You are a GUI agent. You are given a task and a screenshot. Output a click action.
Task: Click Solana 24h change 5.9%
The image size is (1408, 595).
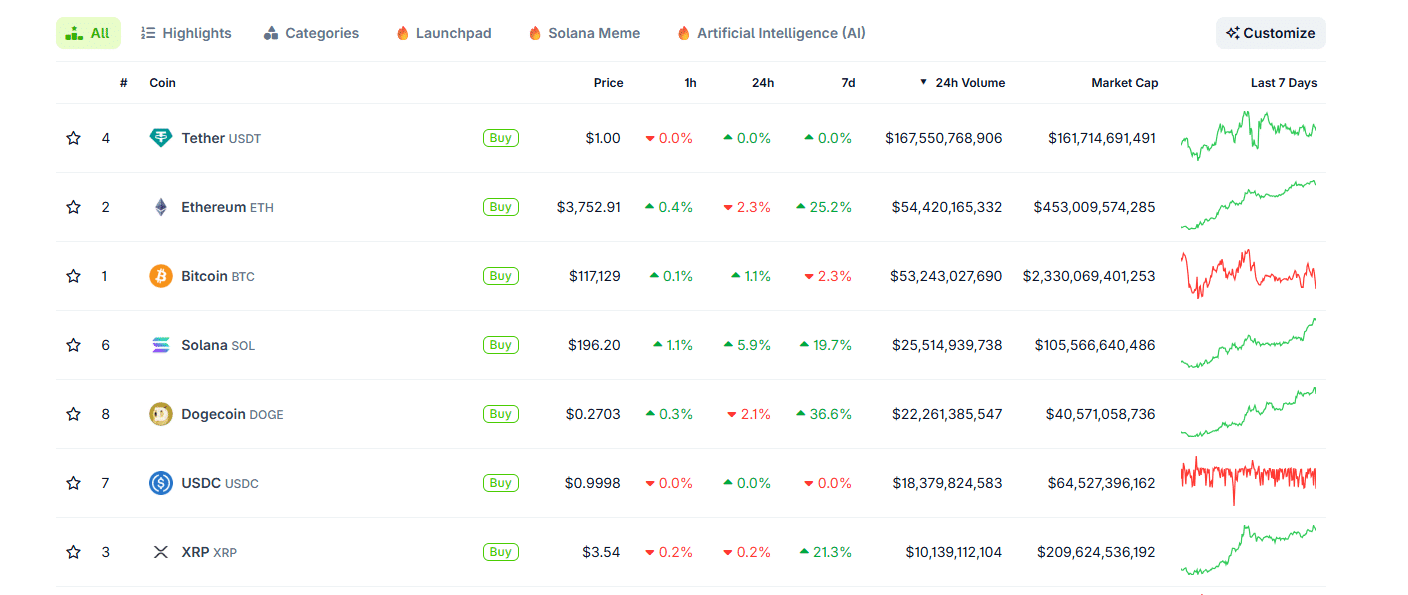(x=747, y=345)
